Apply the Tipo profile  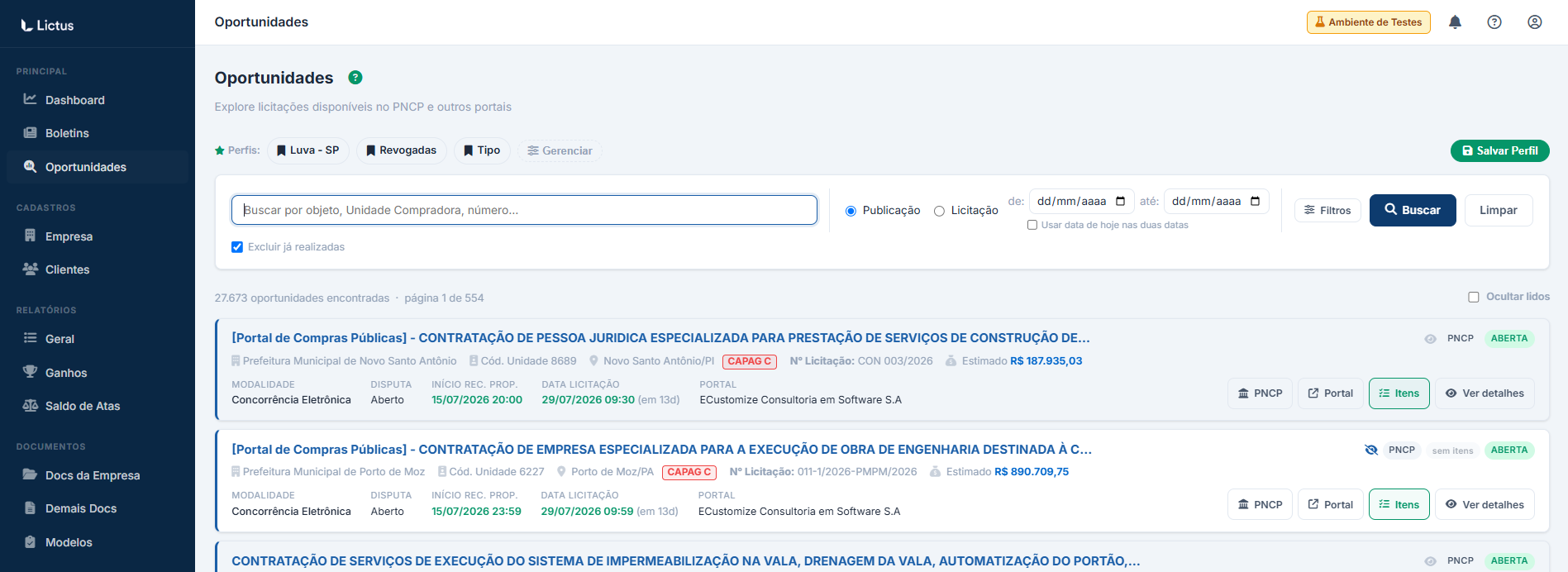(x=482, y=150)
